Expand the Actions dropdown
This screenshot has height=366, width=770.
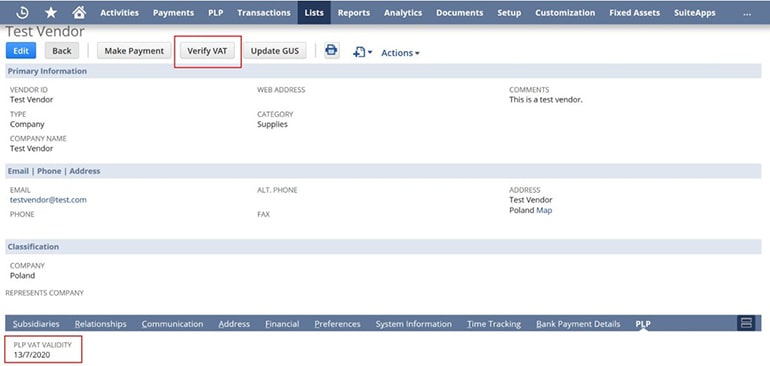coord(400,53)
